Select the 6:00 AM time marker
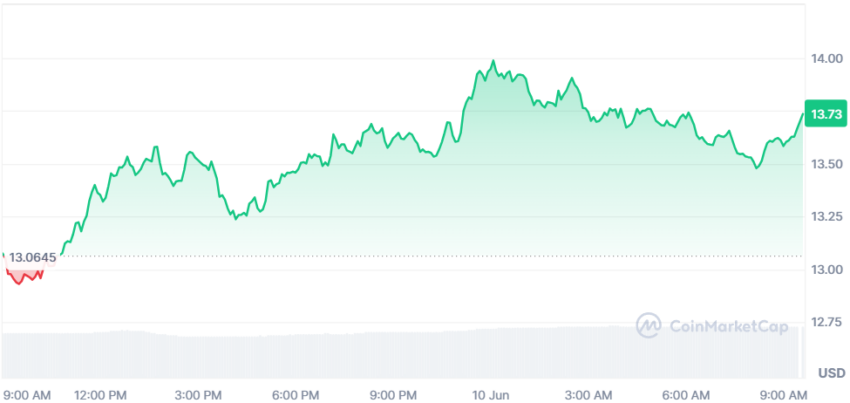 [x=687, y=393]
